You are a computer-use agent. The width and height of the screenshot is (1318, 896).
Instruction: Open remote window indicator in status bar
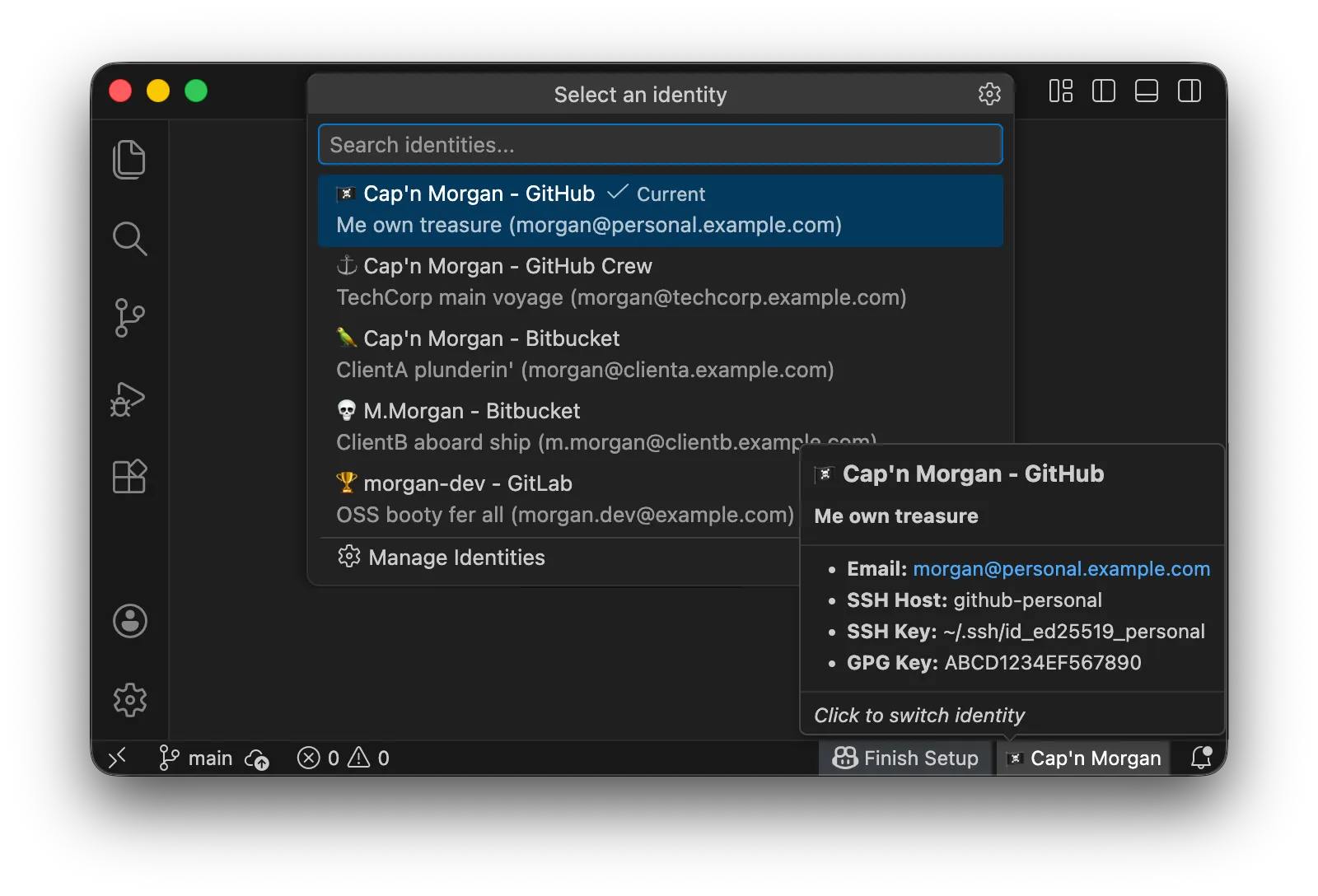[118, 758]
